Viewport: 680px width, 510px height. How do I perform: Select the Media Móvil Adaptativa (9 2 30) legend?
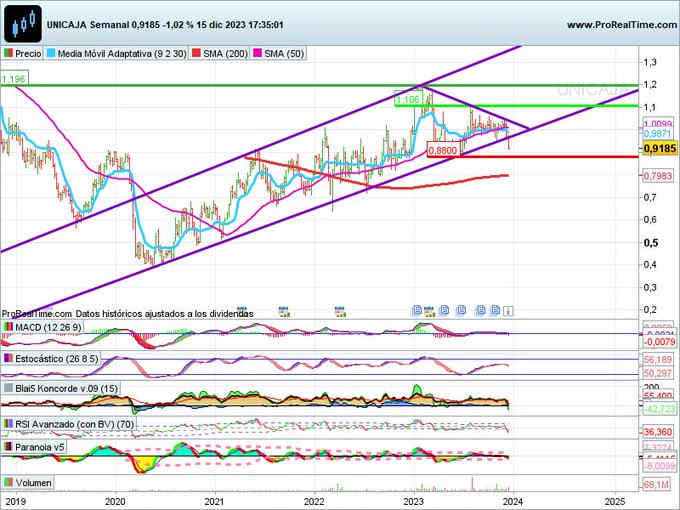[x=117, y=54]
